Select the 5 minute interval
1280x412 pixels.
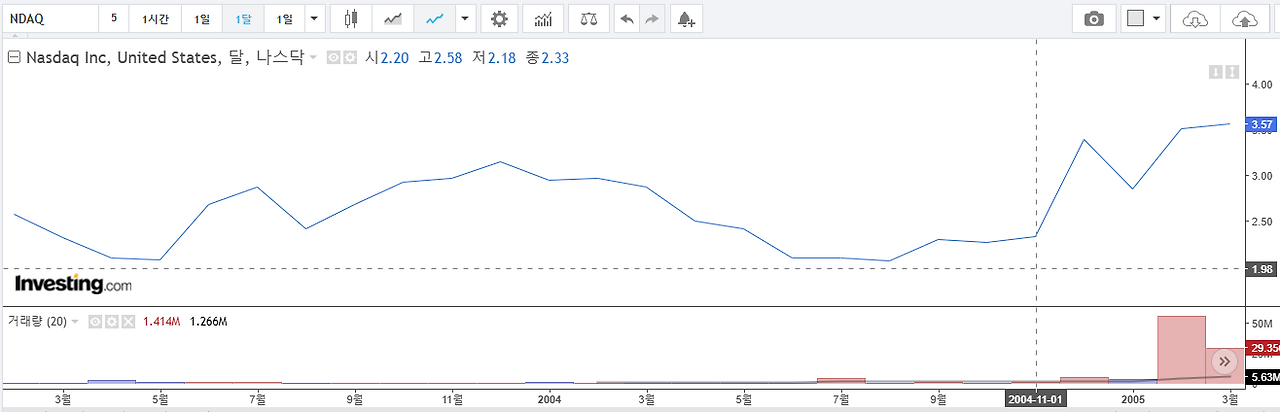pos(113,19)
